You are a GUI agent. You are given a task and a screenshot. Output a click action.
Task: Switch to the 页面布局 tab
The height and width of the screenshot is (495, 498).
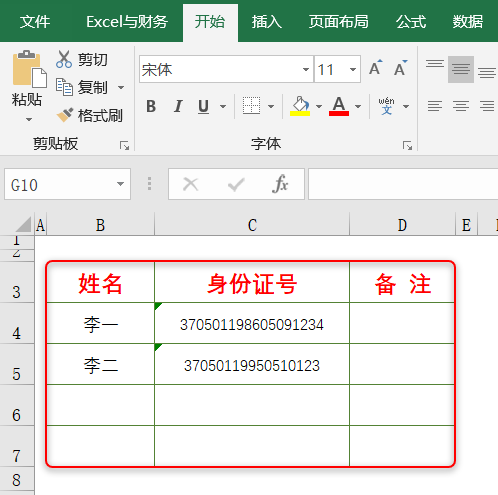click(338, 22)
